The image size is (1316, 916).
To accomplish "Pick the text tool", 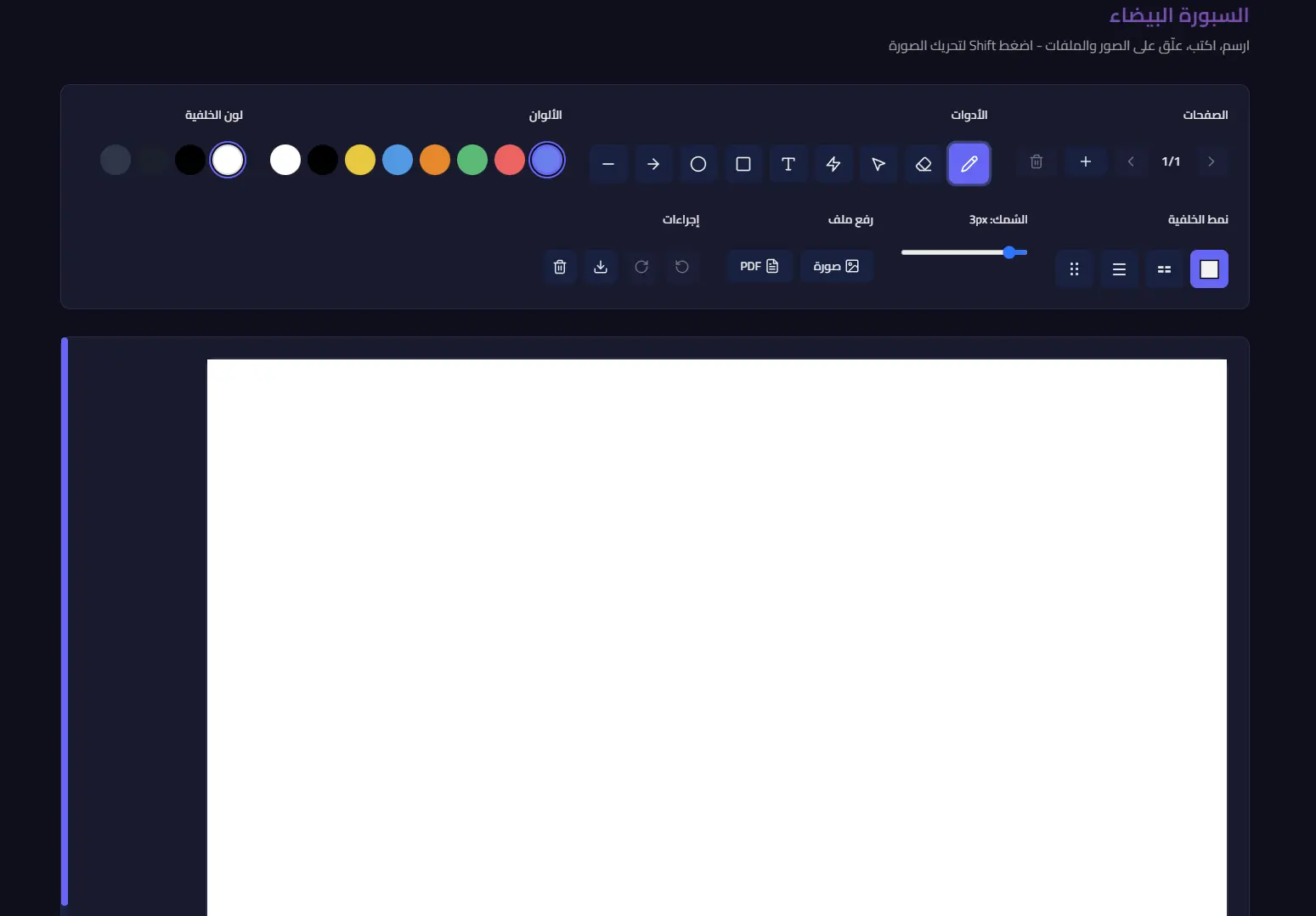I will [788, 164].
